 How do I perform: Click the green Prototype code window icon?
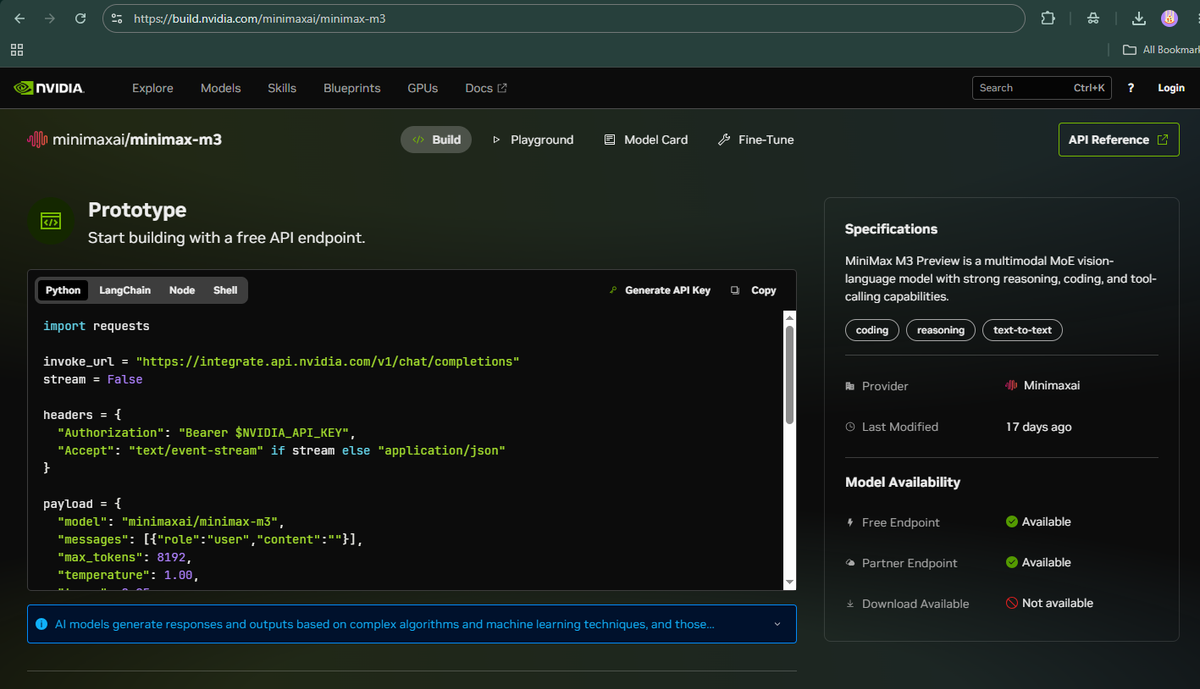51,221
